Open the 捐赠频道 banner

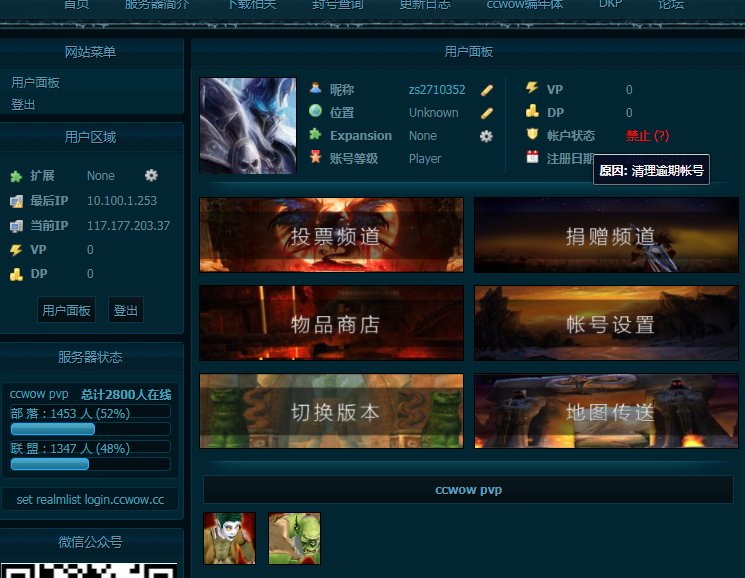coord(606,235)
